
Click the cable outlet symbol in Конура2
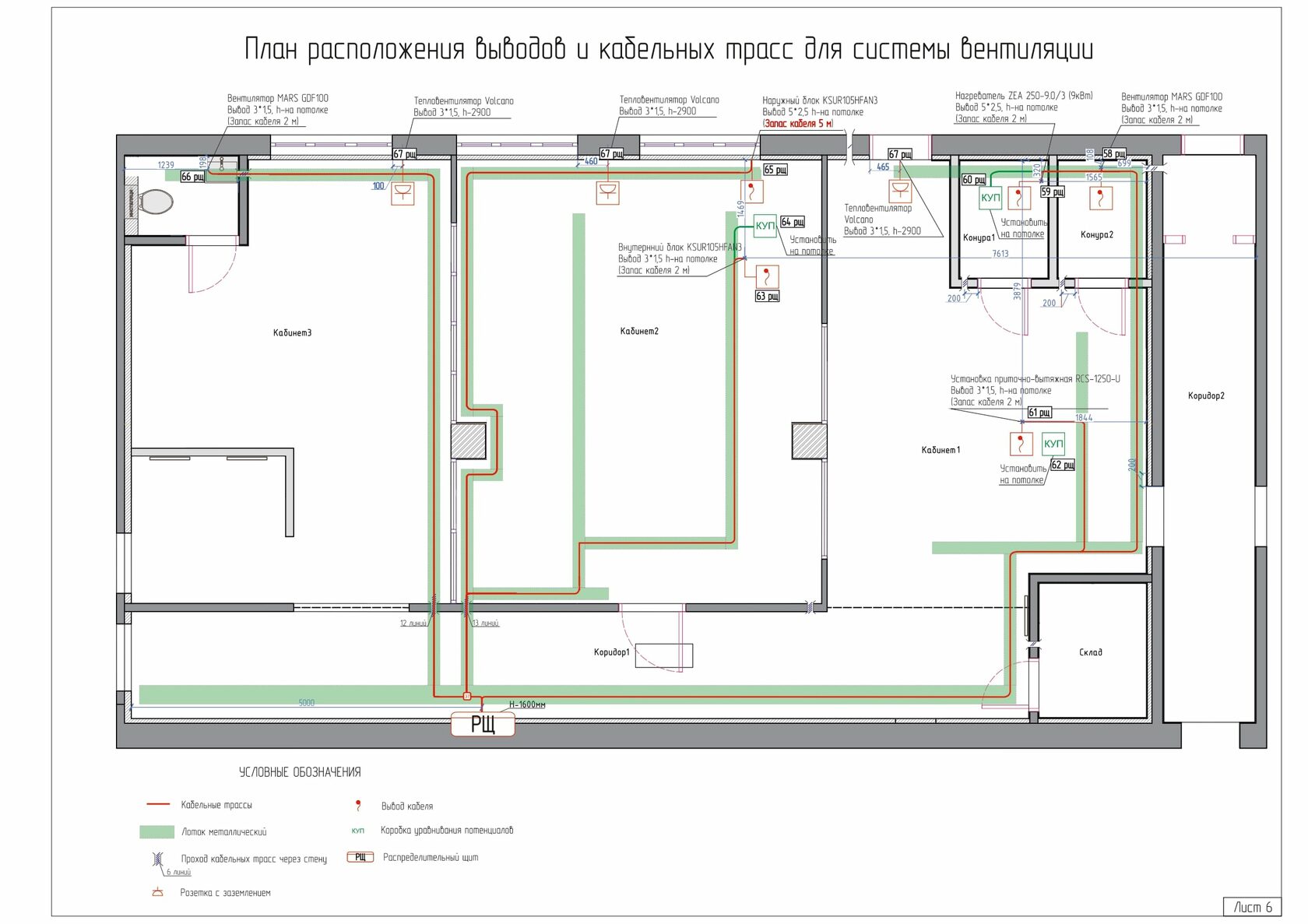coord(1101,198)
